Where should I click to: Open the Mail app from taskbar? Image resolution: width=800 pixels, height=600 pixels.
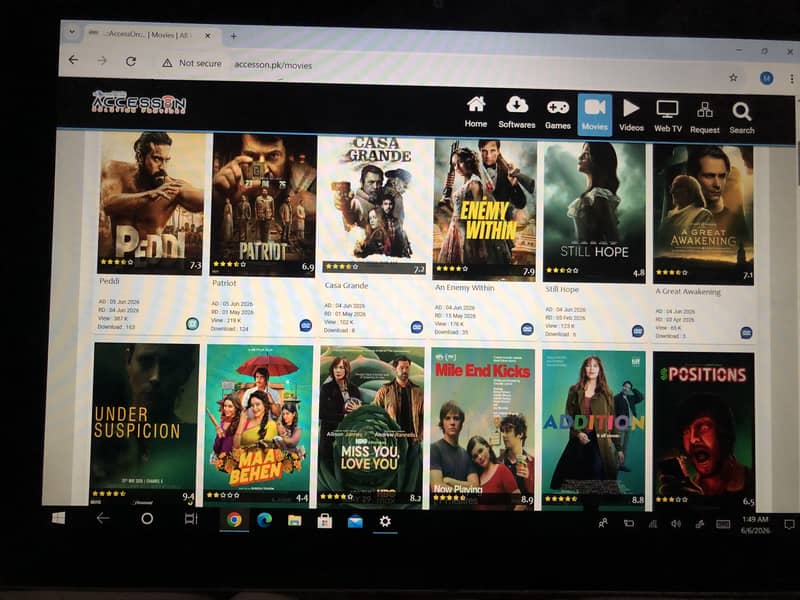click(x=355, y=521)
